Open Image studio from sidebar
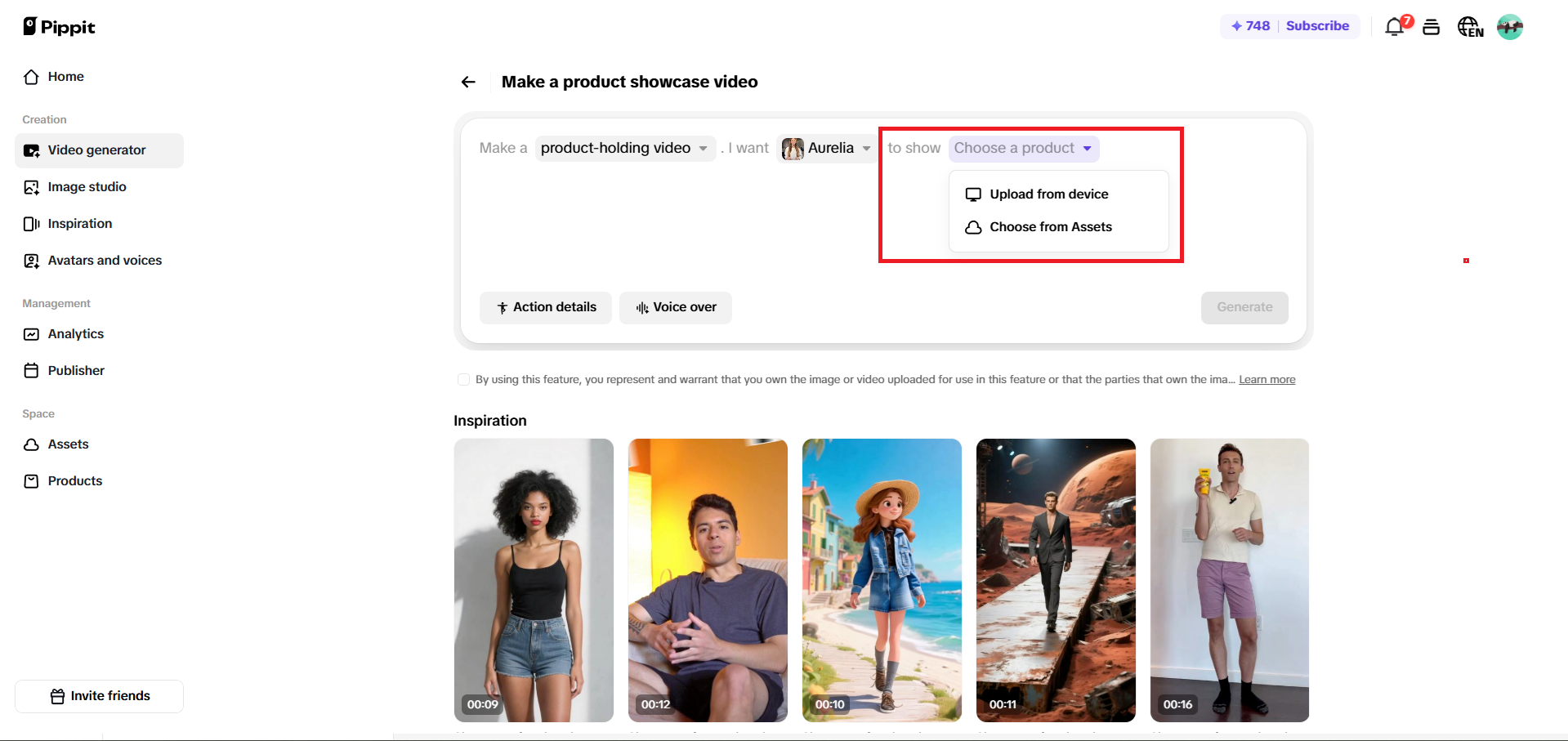The image size is (1568, 741). pyautogui.click(x=87, y=187)
